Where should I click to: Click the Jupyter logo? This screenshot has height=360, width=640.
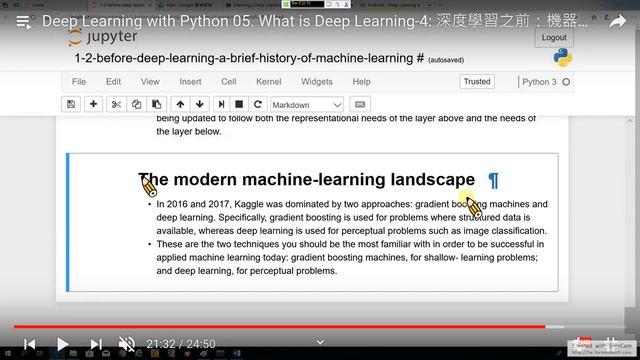(103, 37)
